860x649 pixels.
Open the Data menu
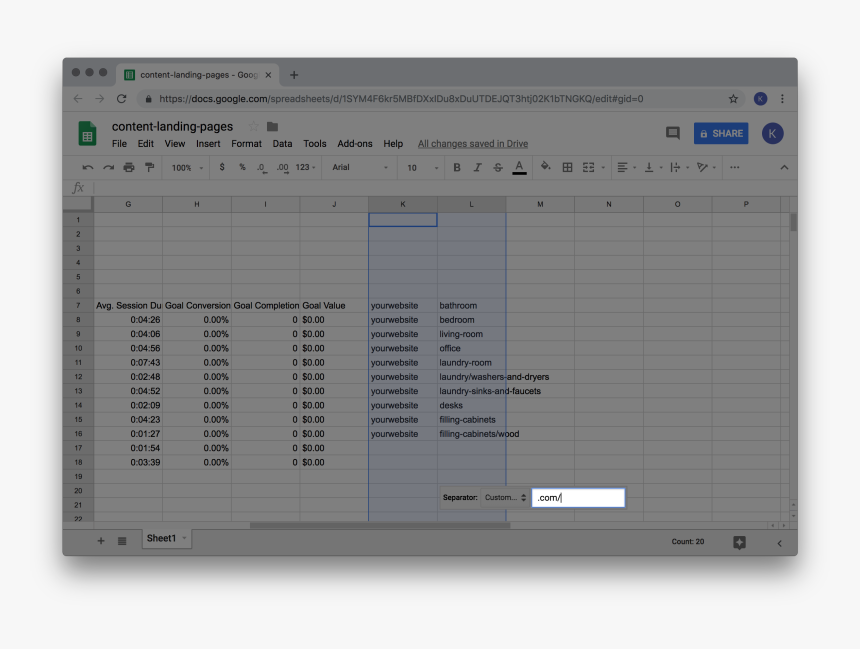(x=282, y=144)
